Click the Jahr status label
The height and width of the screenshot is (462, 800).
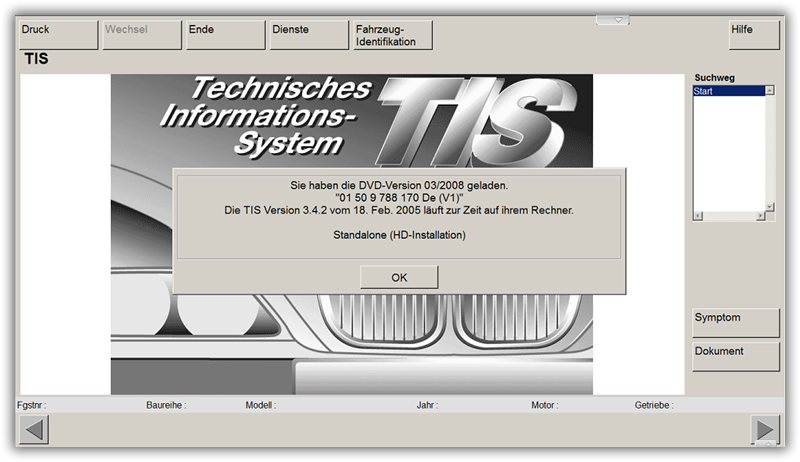428,405
